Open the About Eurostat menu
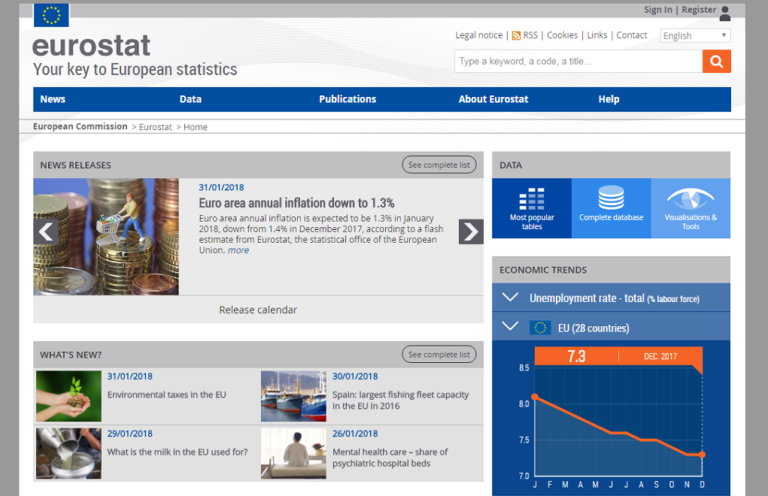Screen dimensions: 768x496 click(x=493, y=99)
